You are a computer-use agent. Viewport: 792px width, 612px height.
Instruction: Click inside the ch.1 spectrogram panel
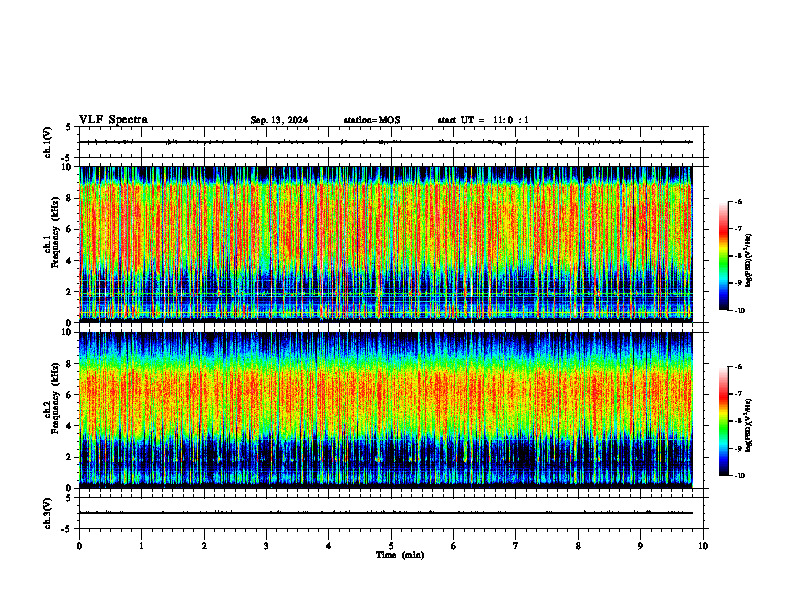[x=385, y=244]
